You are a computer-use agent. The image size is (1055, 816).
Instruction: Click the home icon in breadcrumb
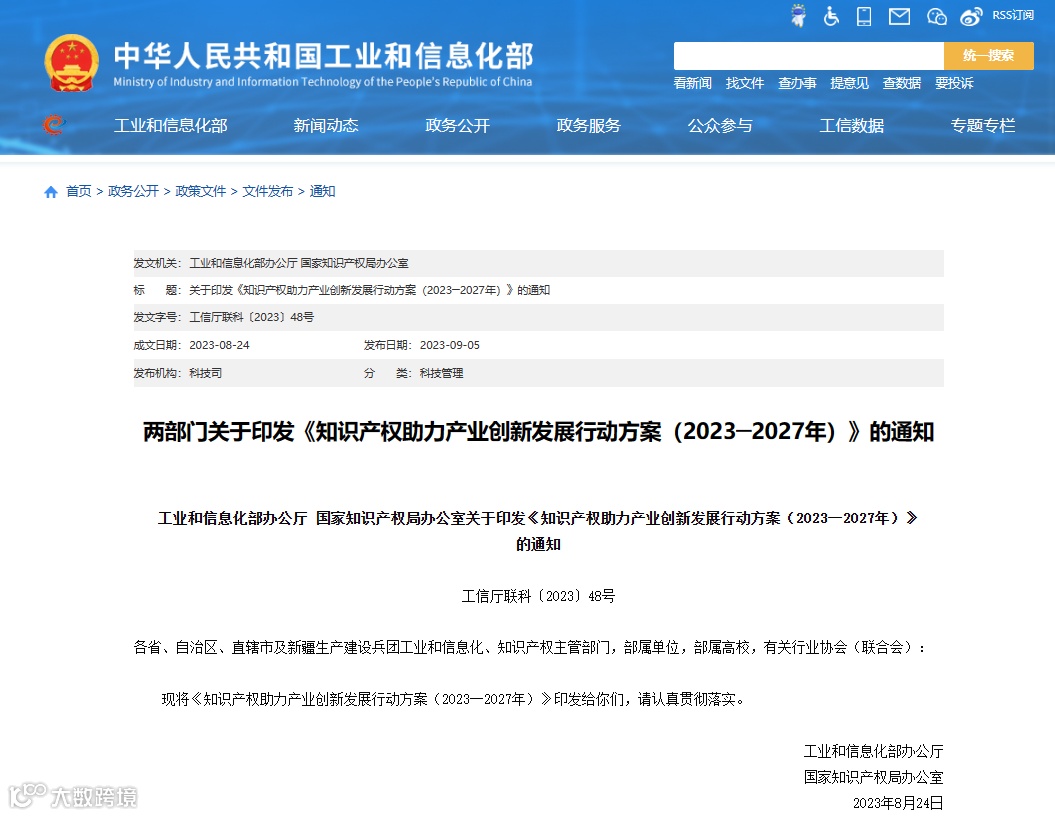click(x=50, y=192)
